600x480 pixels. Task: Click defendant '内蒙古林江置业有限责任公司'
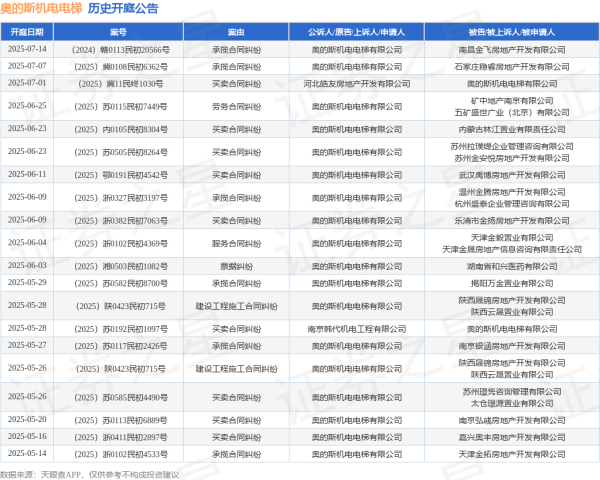click(x=512, y=129)
